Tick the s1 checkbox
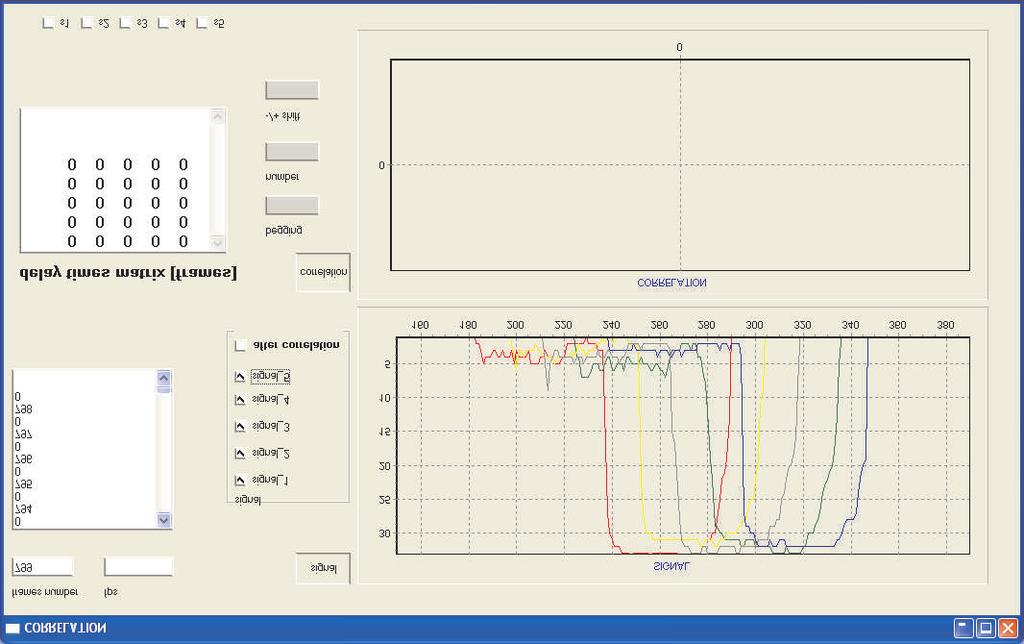This screenshot has height=644, width=1024. (48, 23)
